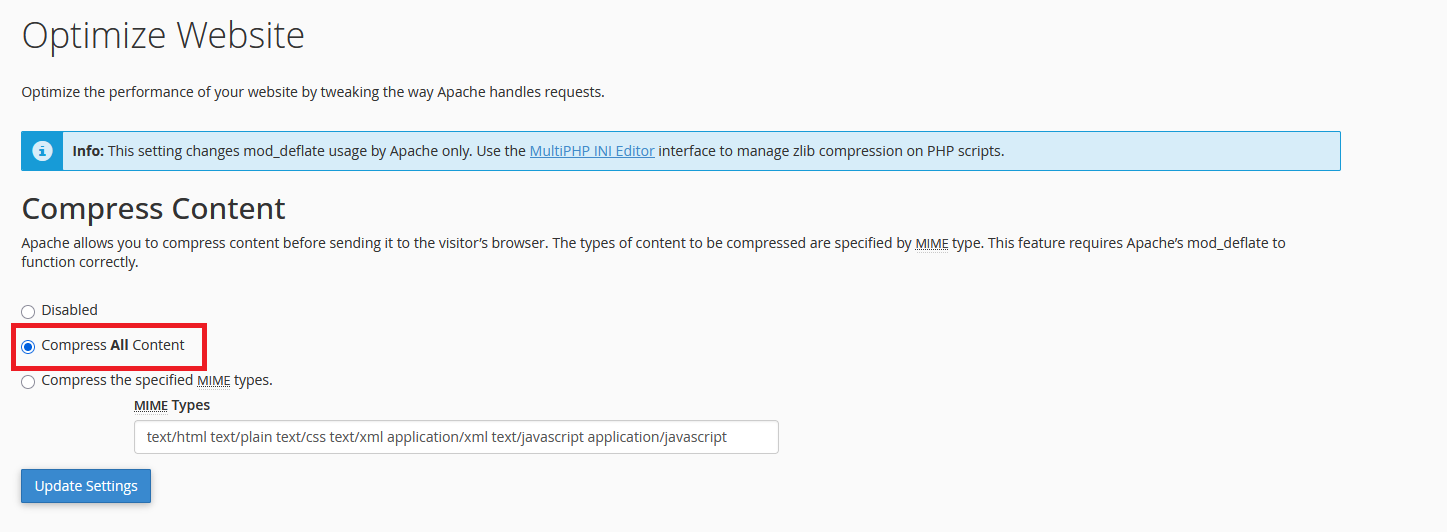1447x532 pixels.
Task: Click the Optimize Website page heading
Action: 163,36
